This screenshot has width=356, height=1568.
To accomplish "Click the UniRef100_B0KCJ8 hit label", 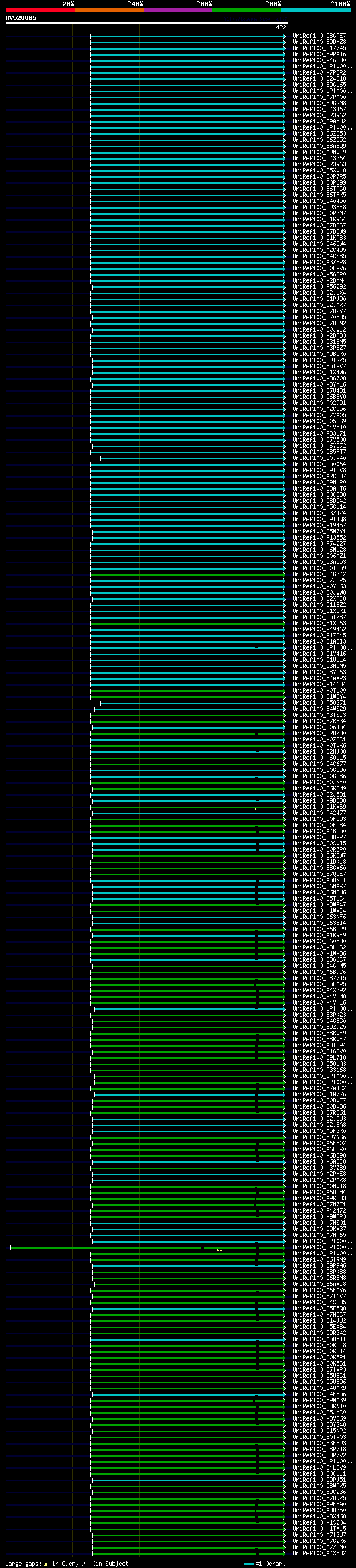I will (x=319, y=1345).
